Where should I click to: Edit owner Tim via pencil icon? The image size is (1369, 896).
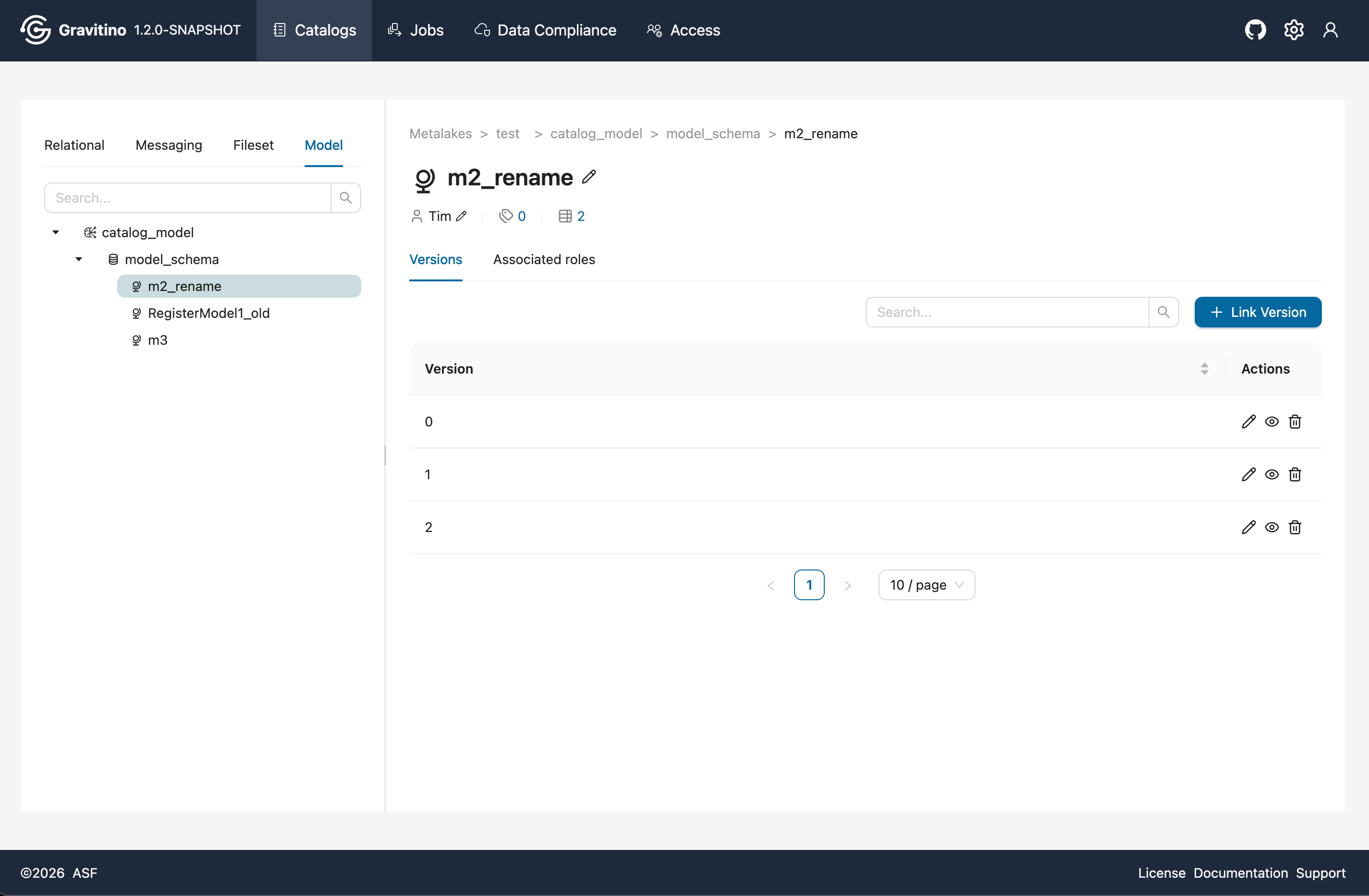[461, 216]
